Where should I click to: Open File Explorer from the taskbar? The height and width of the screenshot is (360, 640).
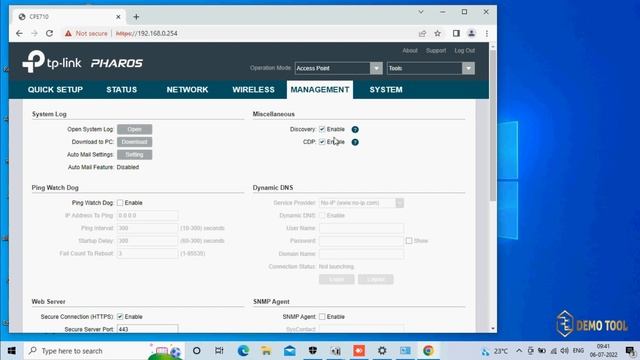point(266,351)
